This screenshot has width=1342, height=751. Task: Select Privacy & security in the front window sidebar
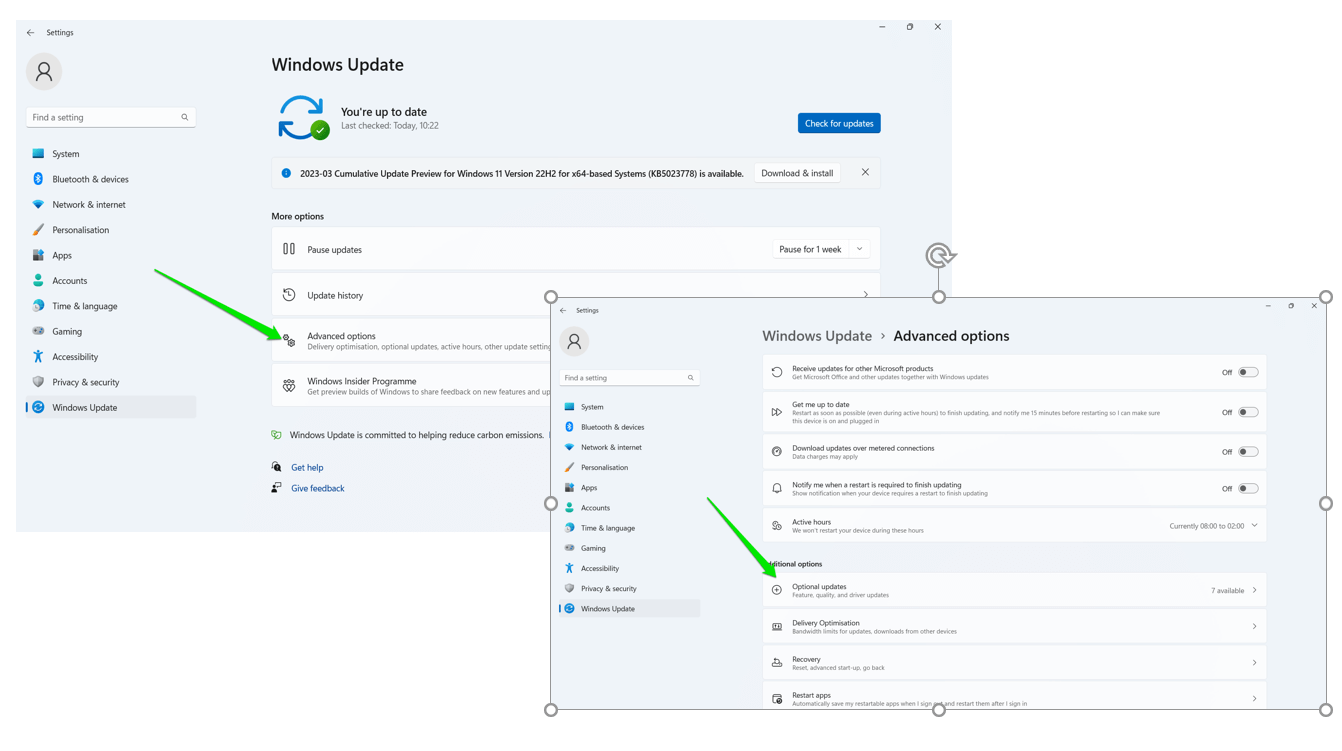coord(630,588)
